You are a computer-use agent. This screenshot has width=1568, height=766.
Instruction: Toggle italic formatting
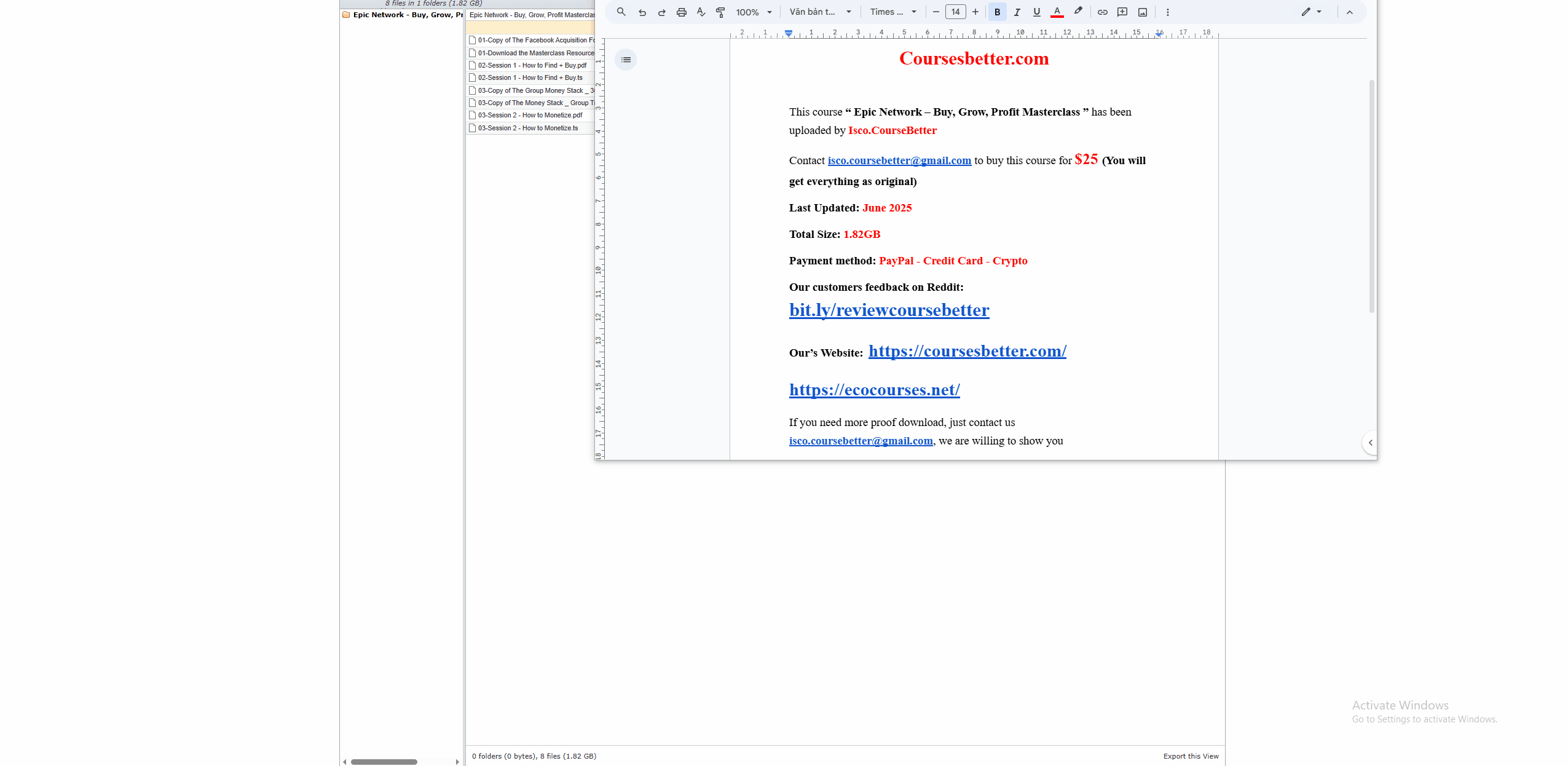(1017, 12)
